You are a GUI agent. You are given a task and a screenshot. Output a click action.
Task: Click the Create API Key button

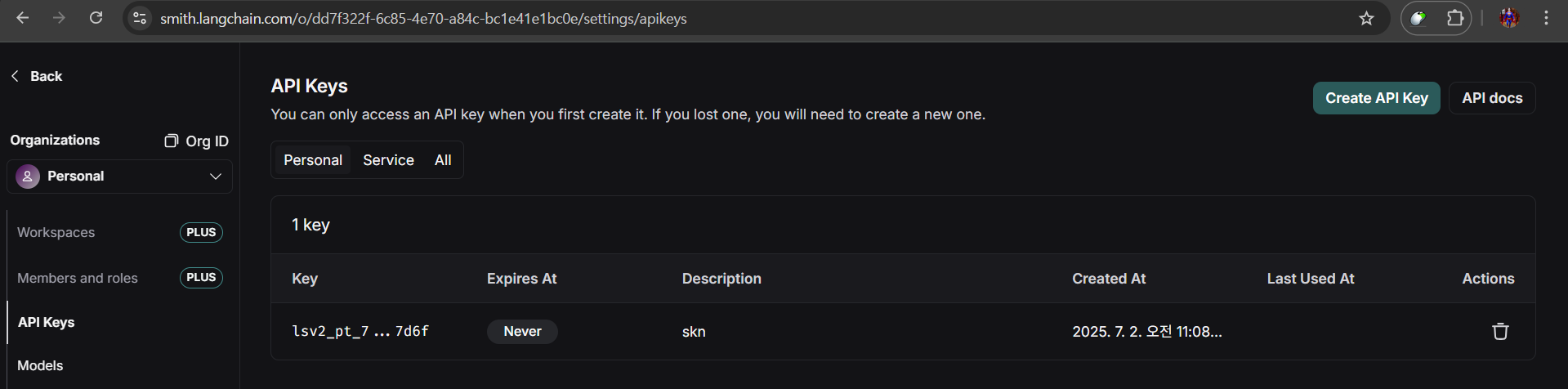coord(1376,98)
